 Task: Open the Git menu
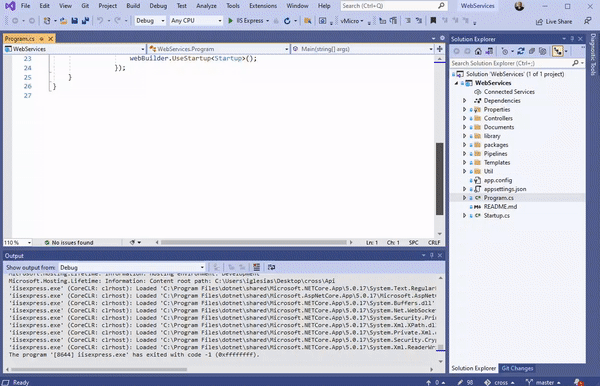(x=85, y=6)
